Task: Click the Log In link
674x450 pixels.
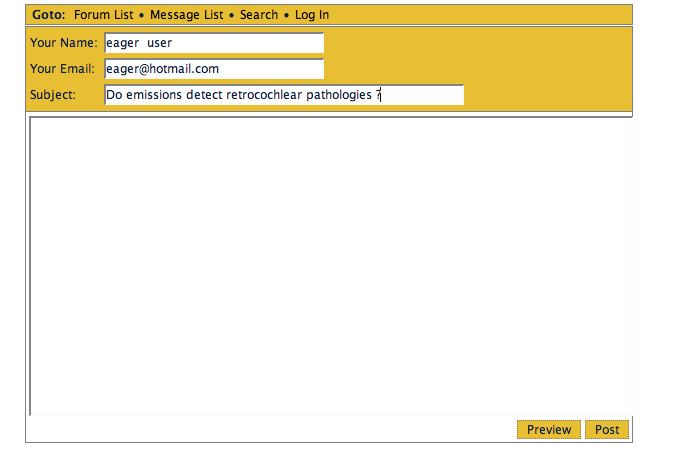Action: (312, 15)
